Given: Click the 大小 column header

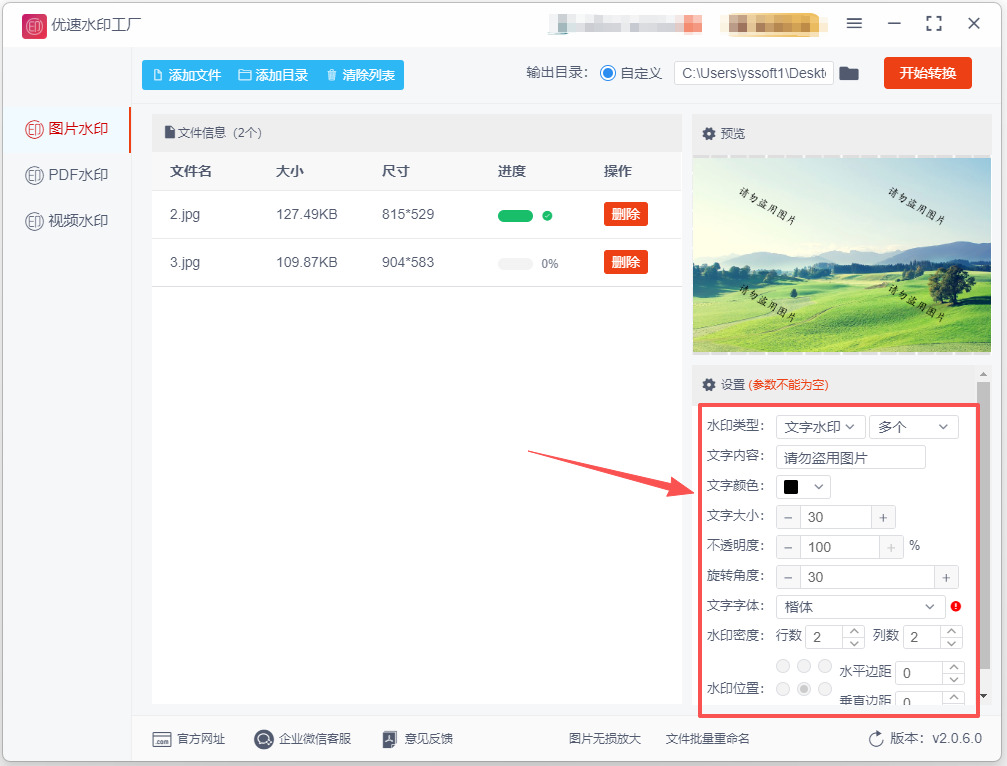Looking at the screenshot, I should (290, 171).
